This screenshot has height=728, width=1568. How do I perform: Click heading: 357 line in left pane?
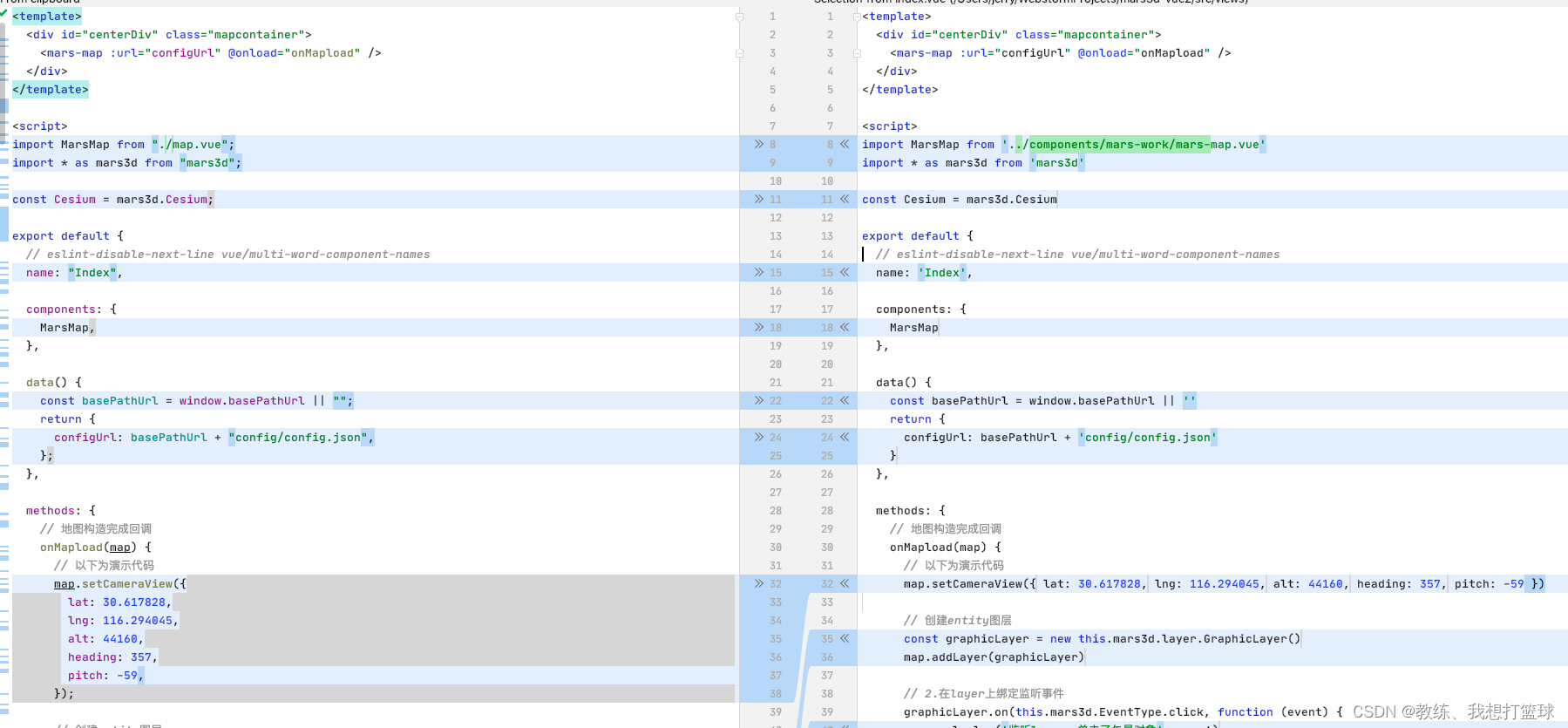[113, 657]
